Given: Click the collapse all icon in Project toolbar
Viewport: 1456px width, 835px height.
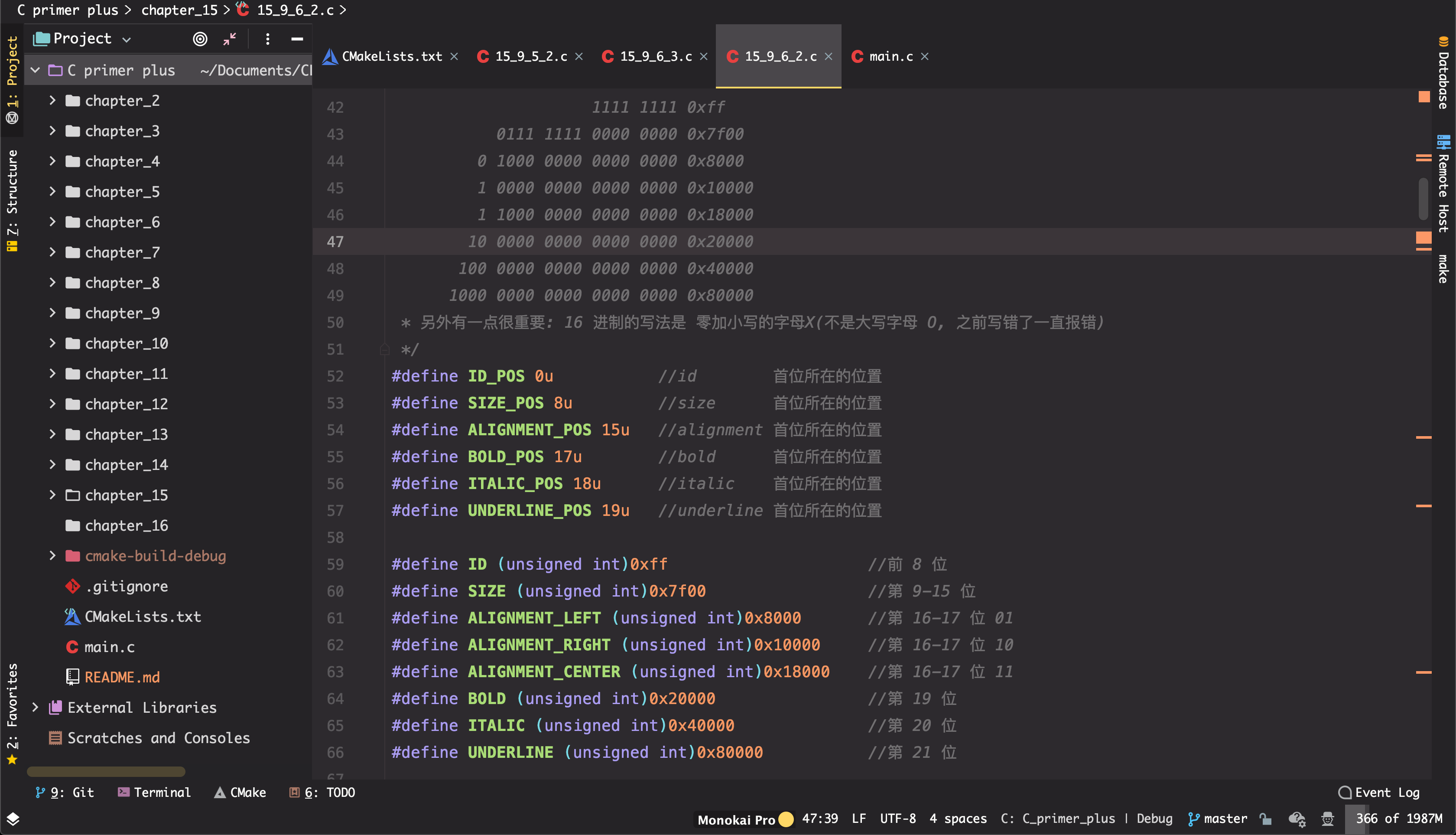Looking at the screenshot, I should tap(230, 39).
